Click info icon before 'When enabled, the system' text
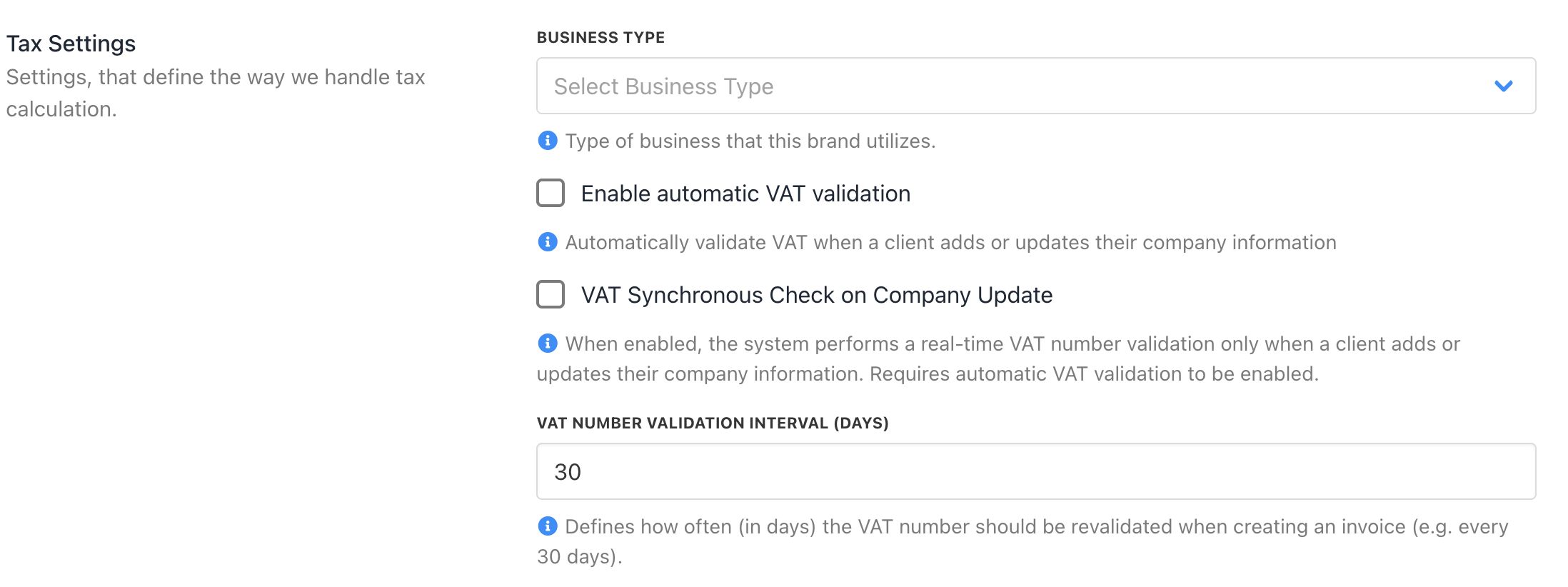1568x587 pixels. [547, 343]
